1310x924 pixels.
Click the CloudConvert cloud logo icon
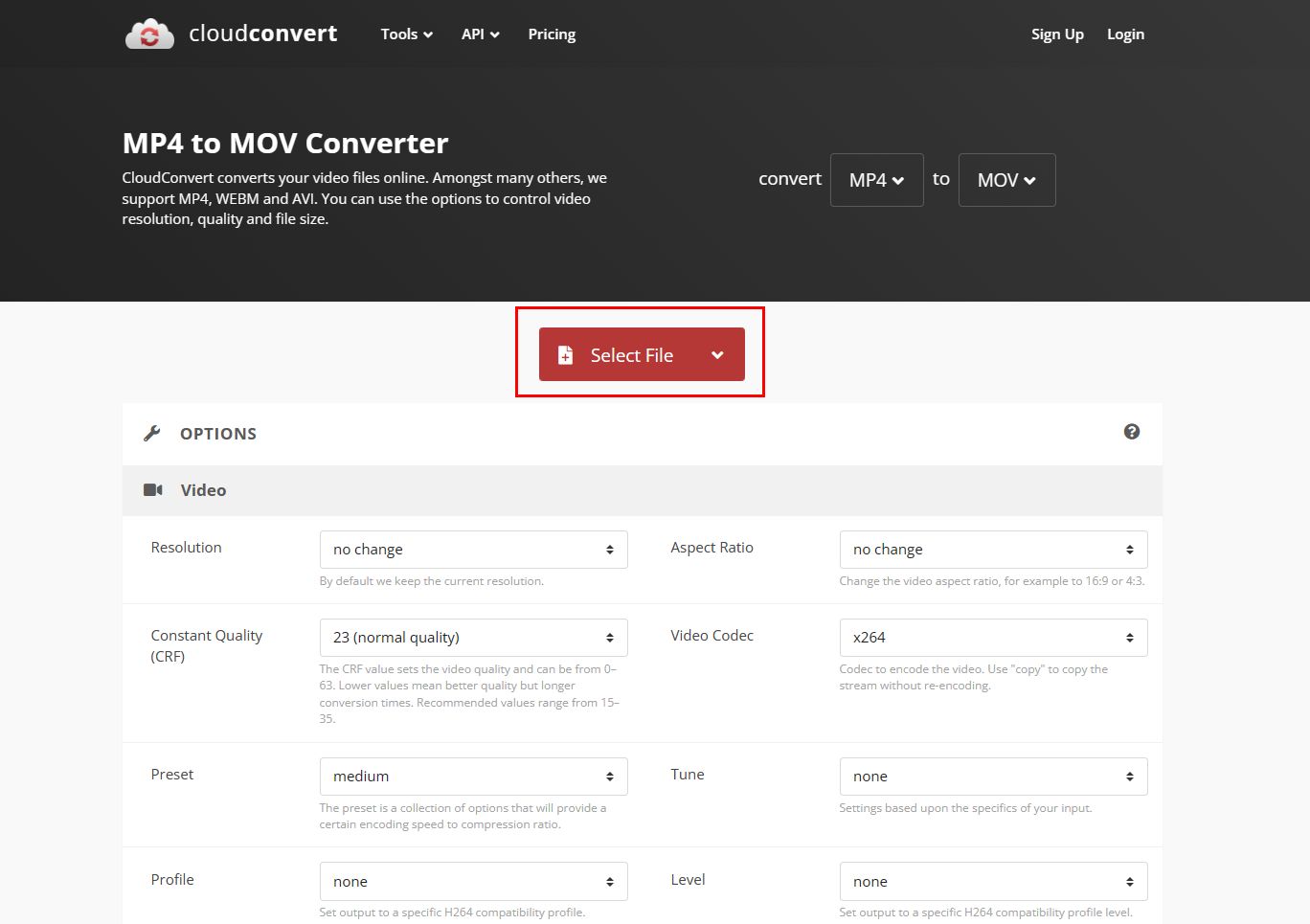point(149,34)
